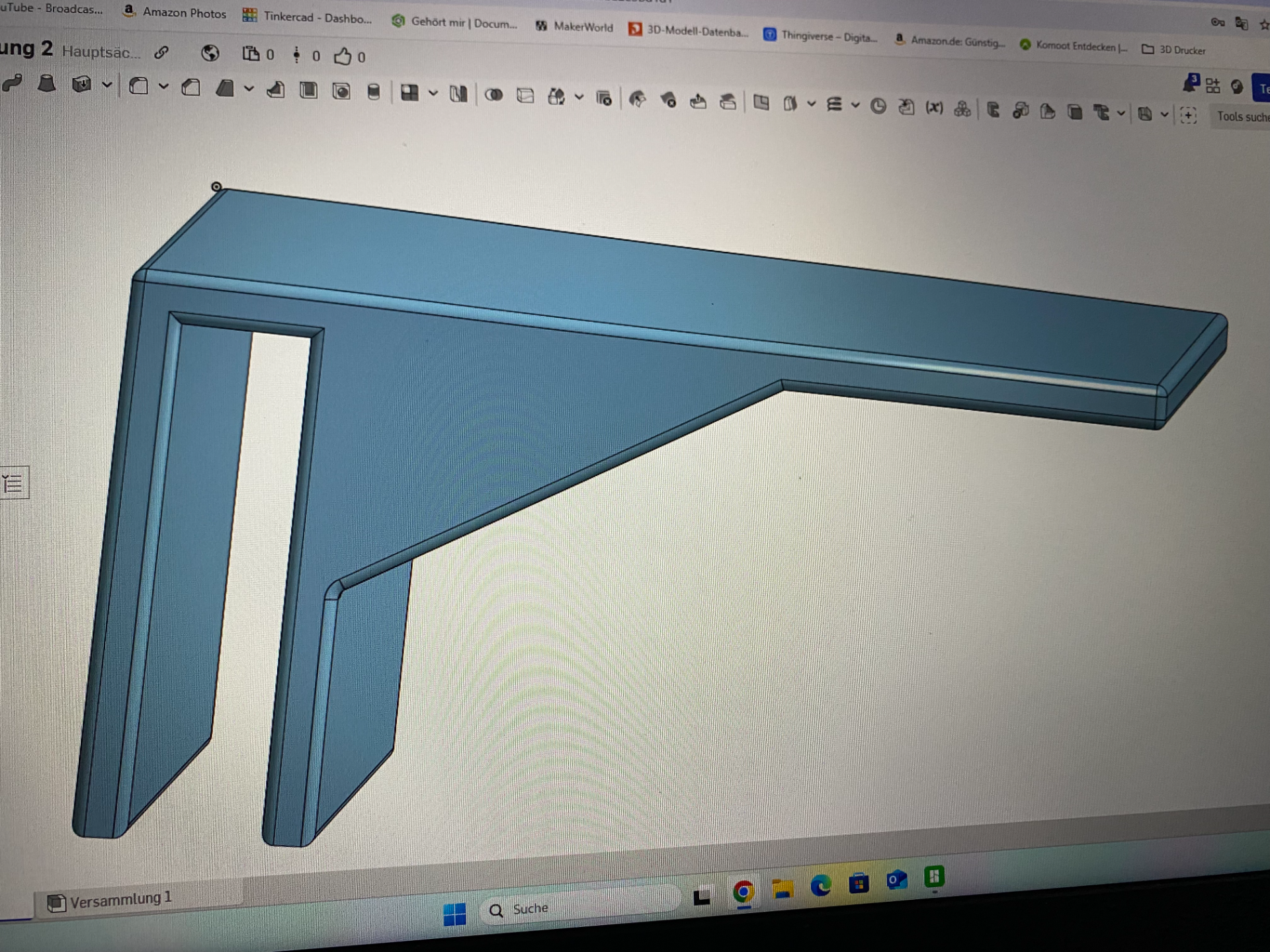Select the Derived import tool
The image size is (1270, 952).
(x=906, y=107)
